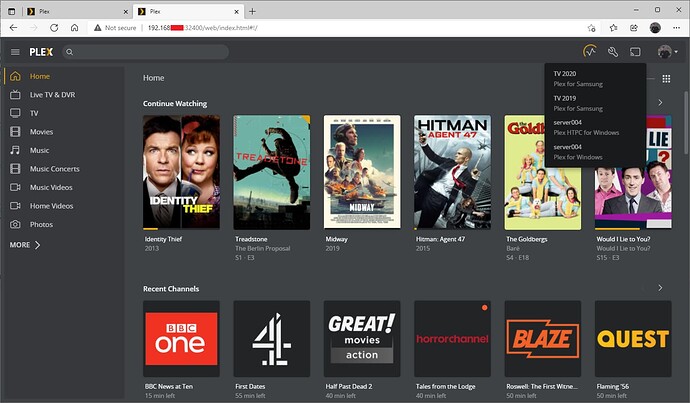
Task: Click The Berlin Proposal episode text
Action: click(x=263, y=248)
